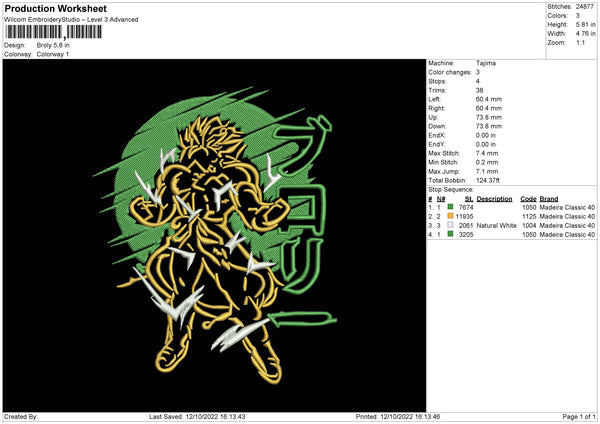600x424 pixels.
Task: Click 'Madeira Classic 40' in stop row 2
Action: point(567,217)
